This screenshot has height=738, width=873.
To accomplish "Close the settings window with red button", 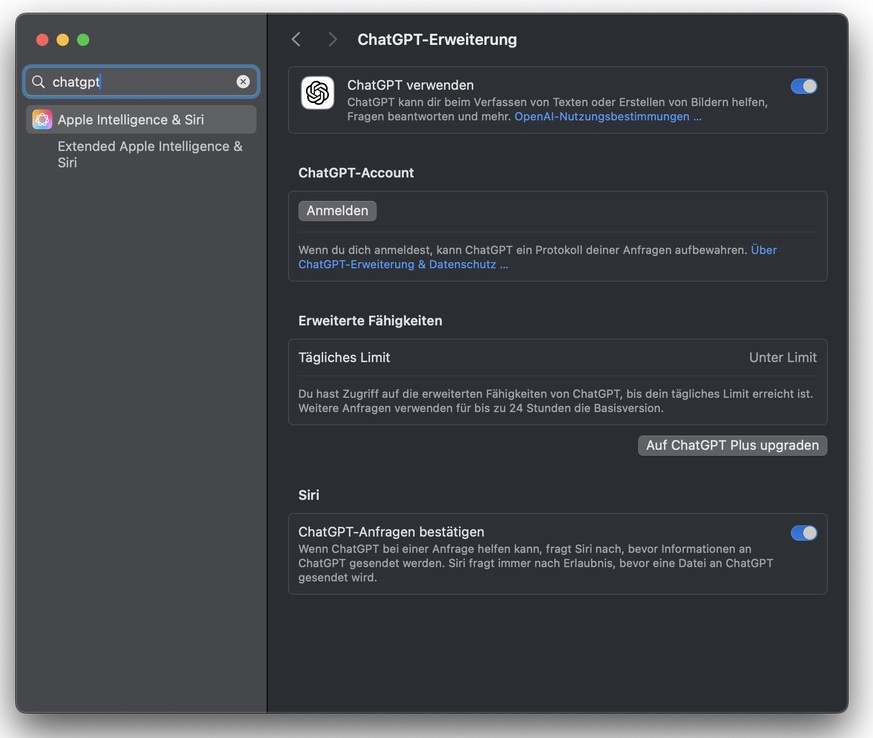I will tap(42, 40).
